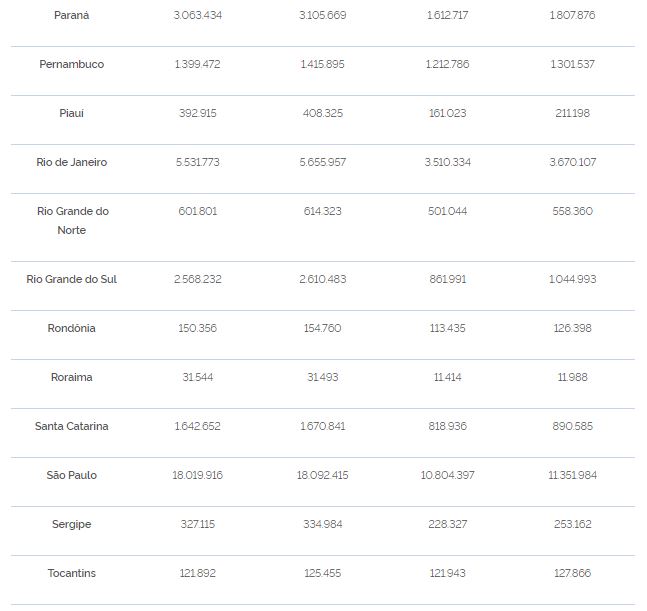Click the Paraná row label

tap(71, 15)
